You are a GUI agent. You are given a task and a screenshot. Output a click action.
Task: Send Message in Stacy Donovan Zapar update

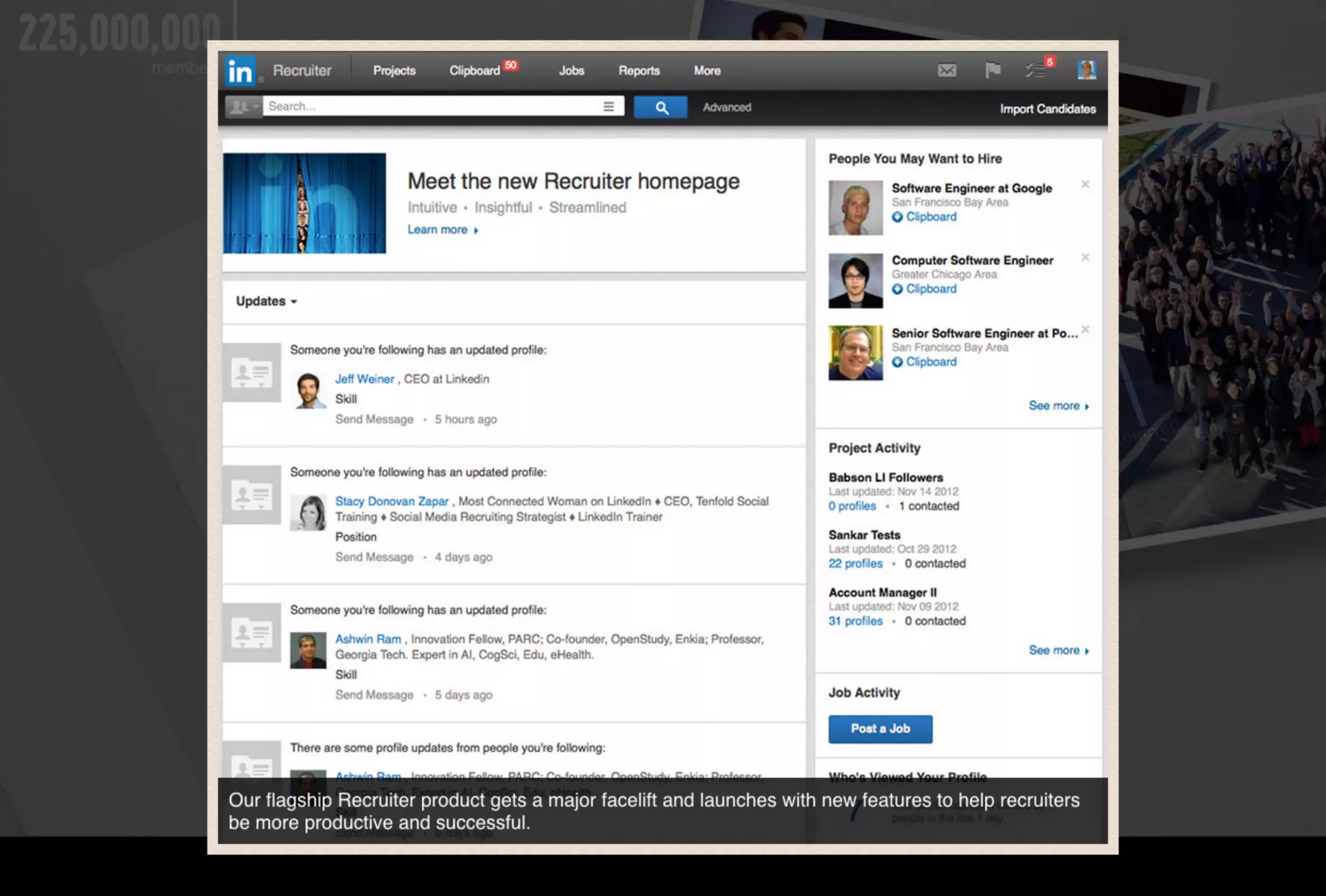pos(374,557)
